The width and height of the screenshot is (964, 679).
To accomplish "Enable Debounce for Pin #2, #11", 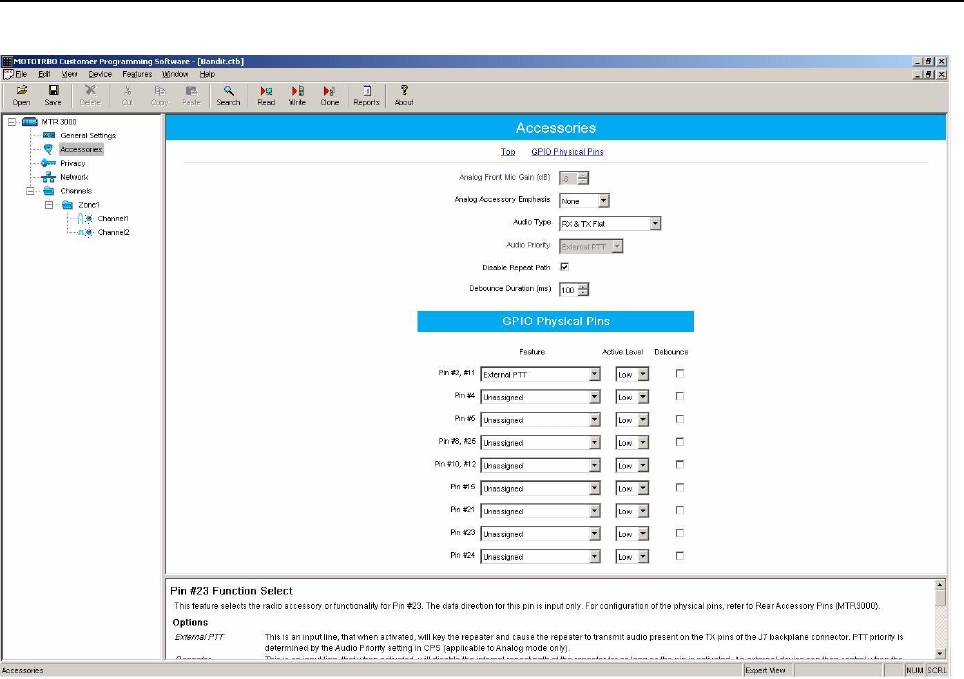I will (679, 373).
